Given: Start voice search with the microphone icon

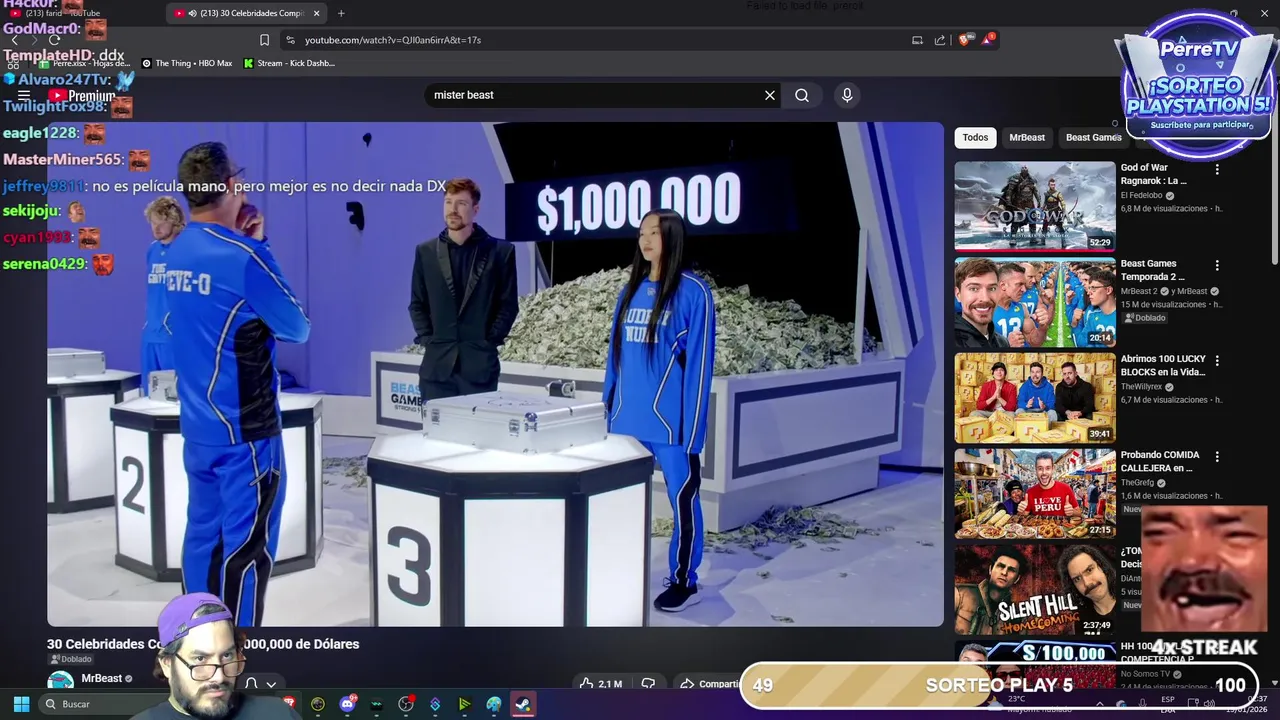Looking at the screenshot, I should pyautogui.click(x=847, y=95).
